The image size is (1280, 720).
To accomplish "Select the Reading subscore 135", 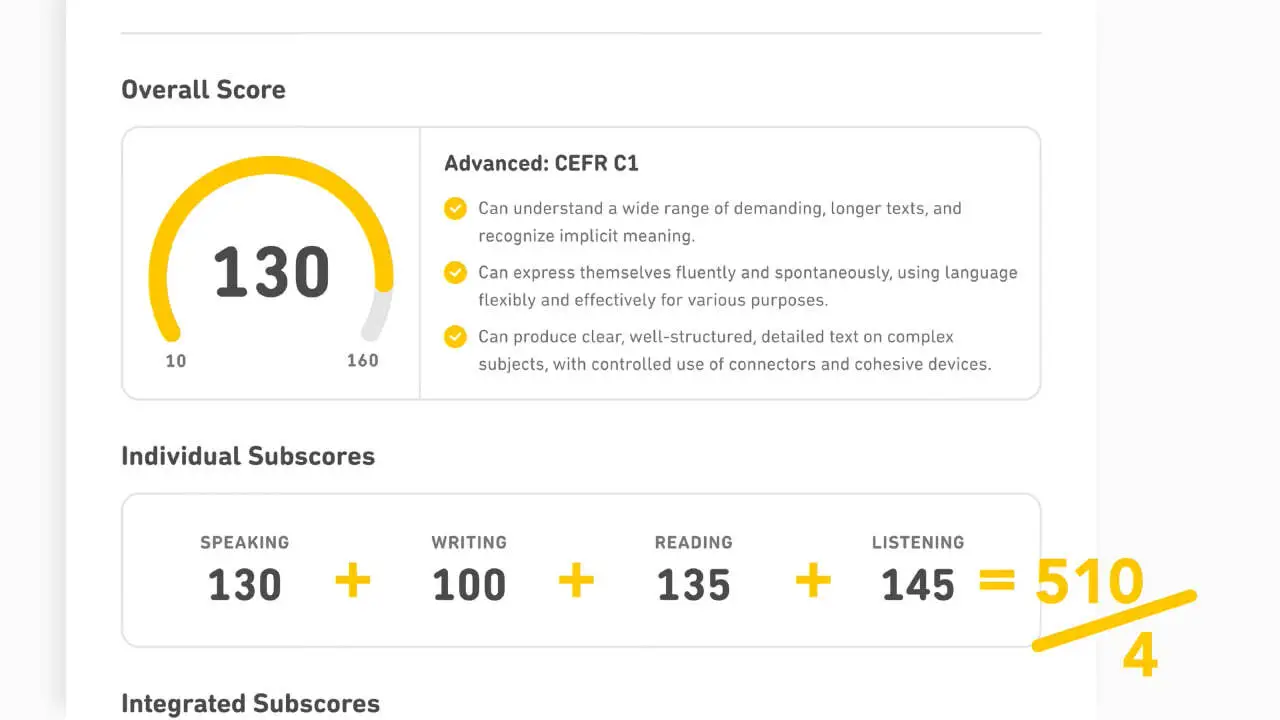I will (x=694, y=585).
